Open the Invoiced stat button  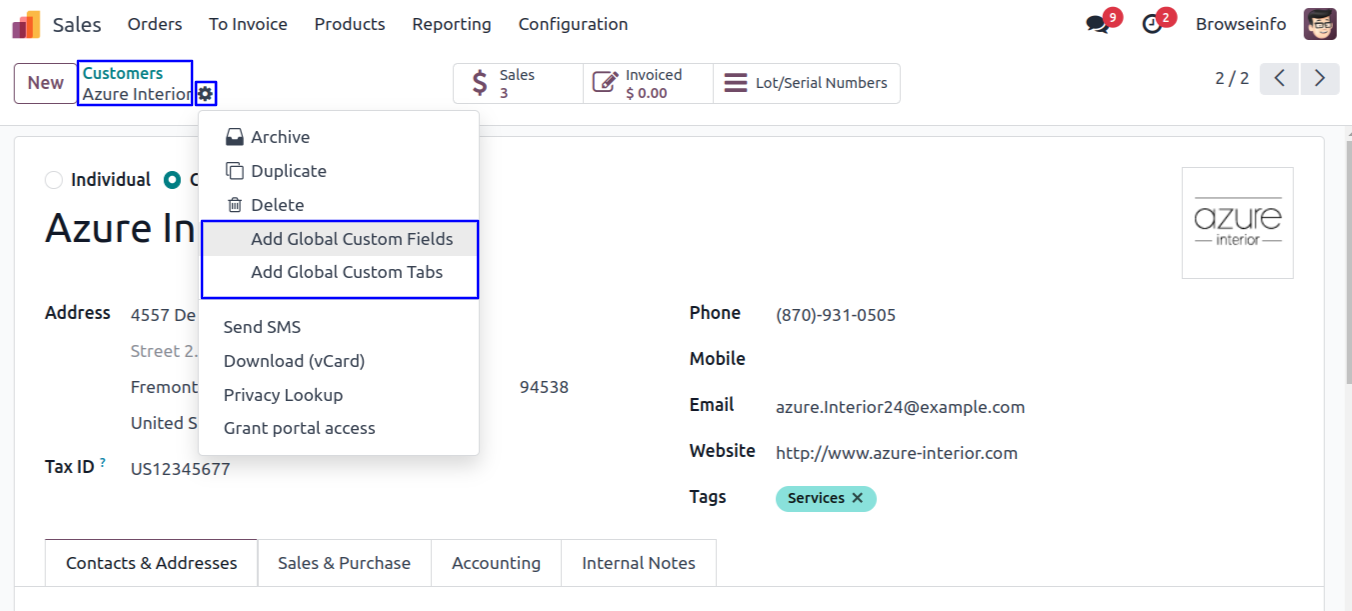[x=648, y=84]
